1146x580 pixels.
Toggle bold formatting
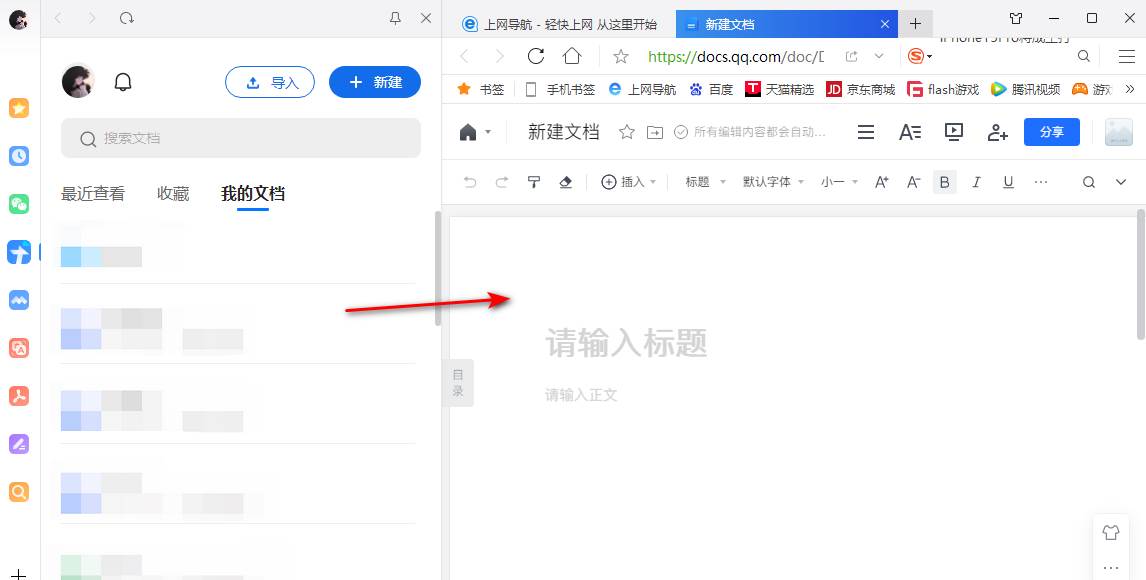945,182
